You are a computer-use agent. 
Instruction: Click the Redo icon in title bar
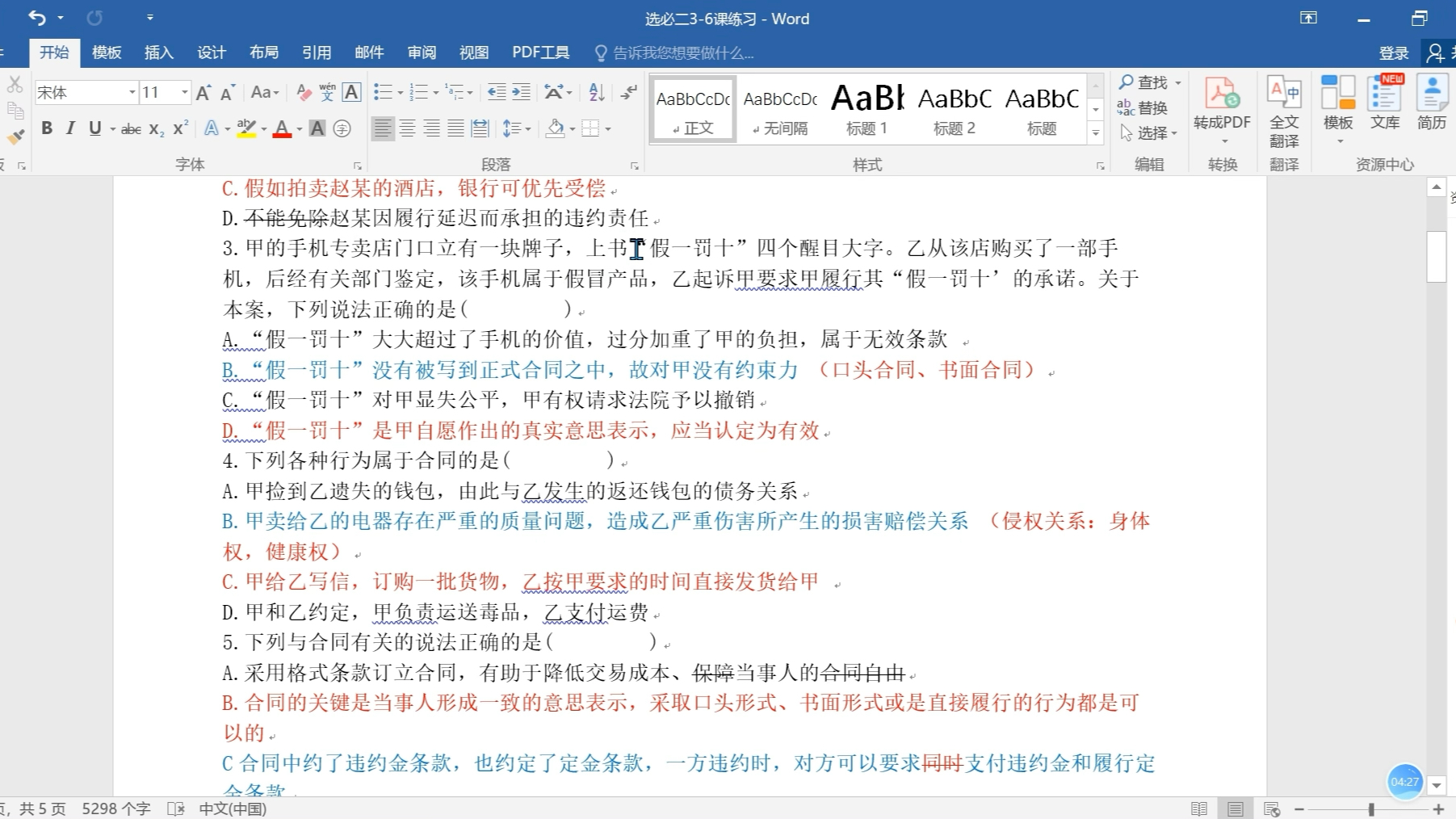point(94,17)
